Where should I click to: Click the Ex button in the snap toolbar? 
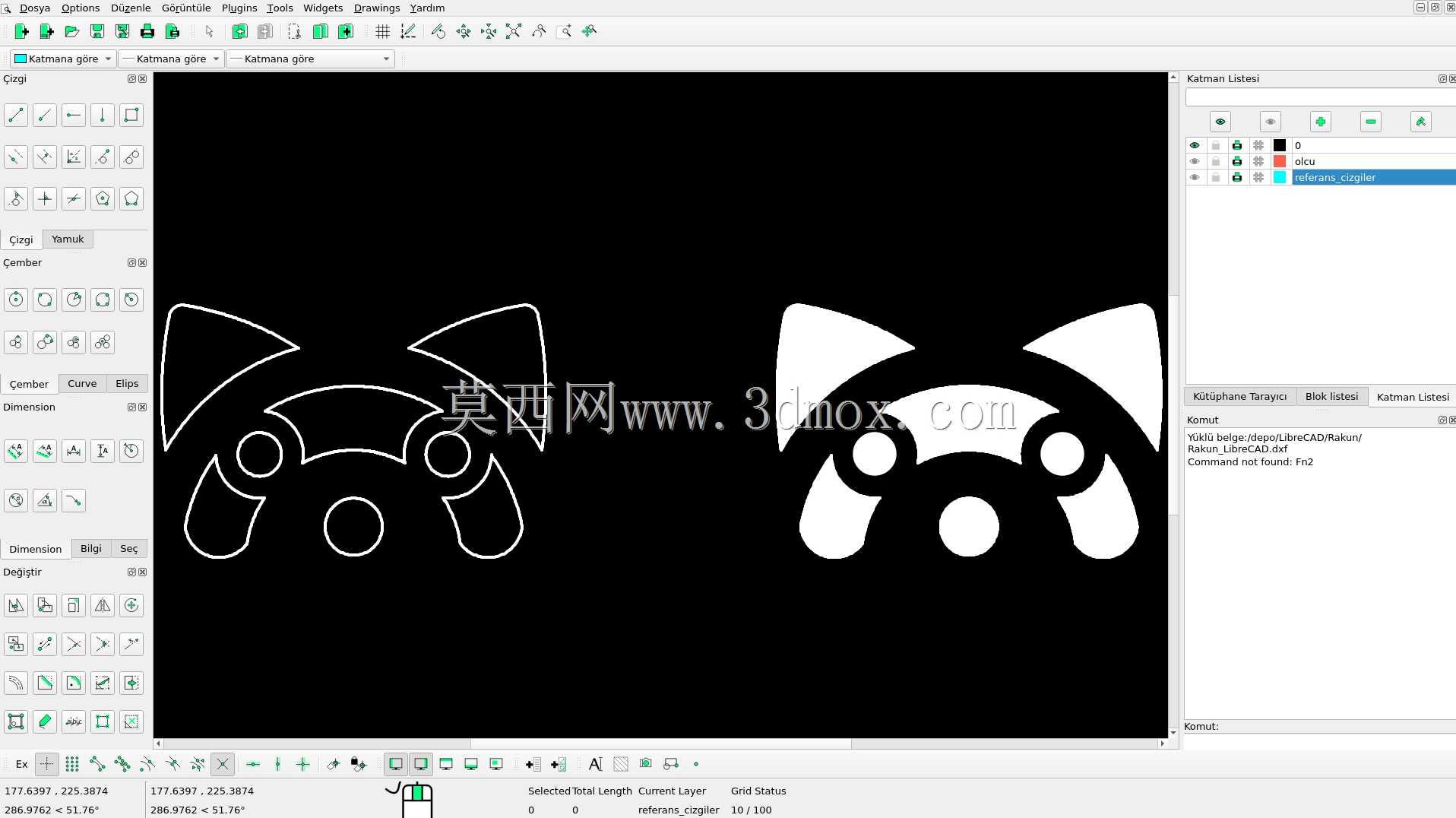22,764
